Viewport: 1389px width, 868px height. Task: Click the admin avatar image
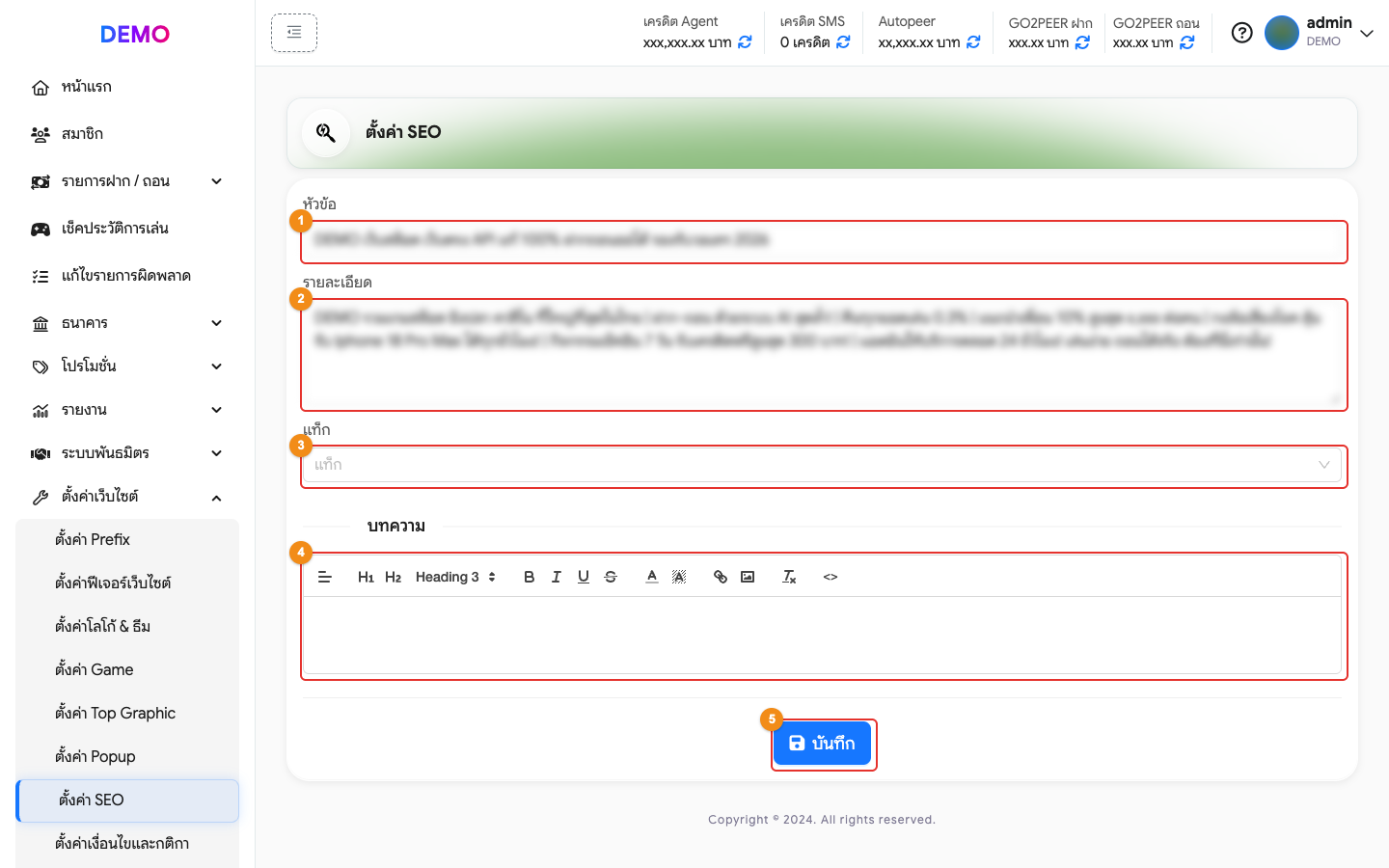click(1282, 33)
